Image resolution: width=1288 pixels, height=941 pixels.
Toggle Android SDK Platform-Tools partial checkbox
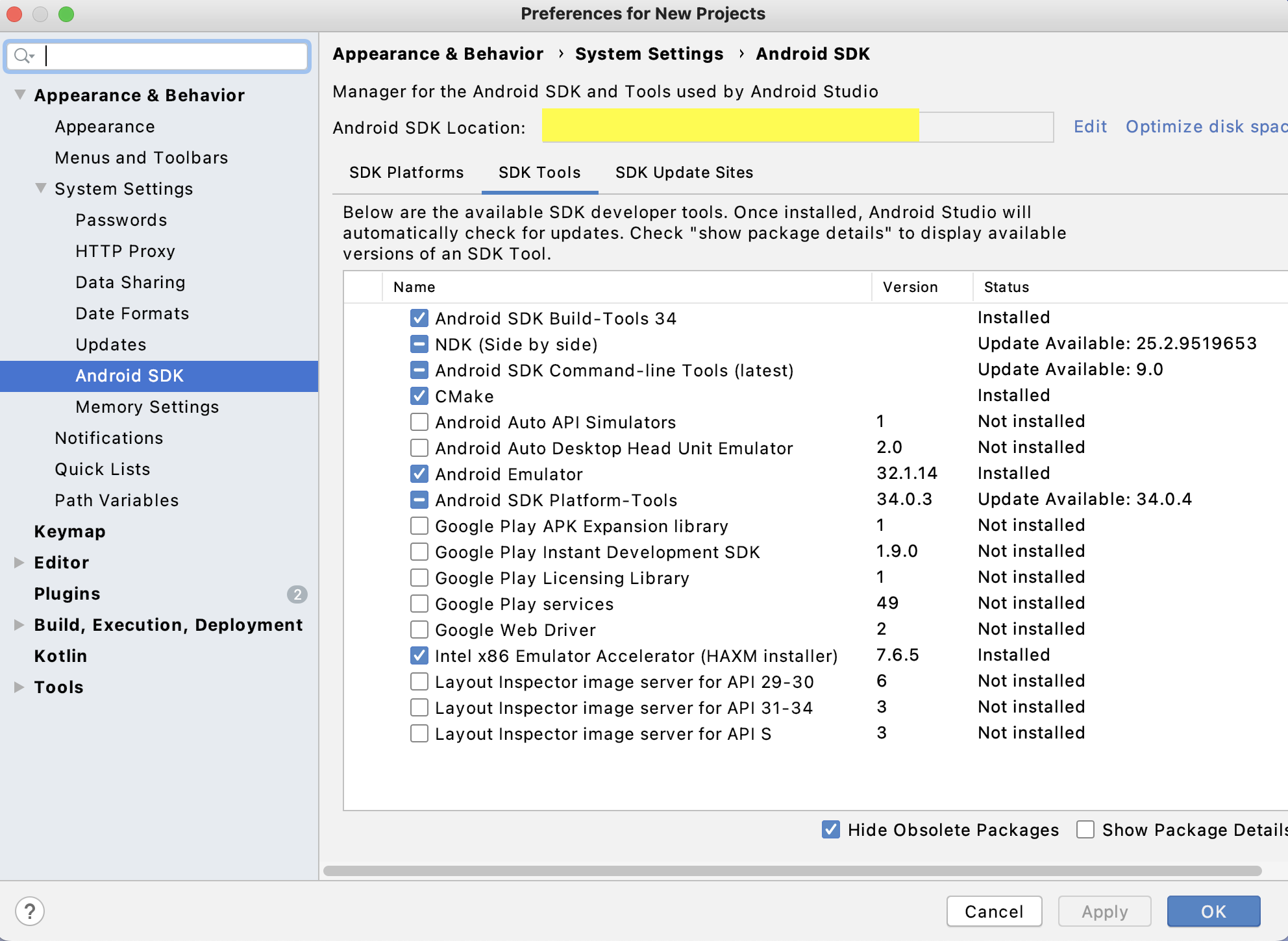pyautogui.click(x=419, y=500)
